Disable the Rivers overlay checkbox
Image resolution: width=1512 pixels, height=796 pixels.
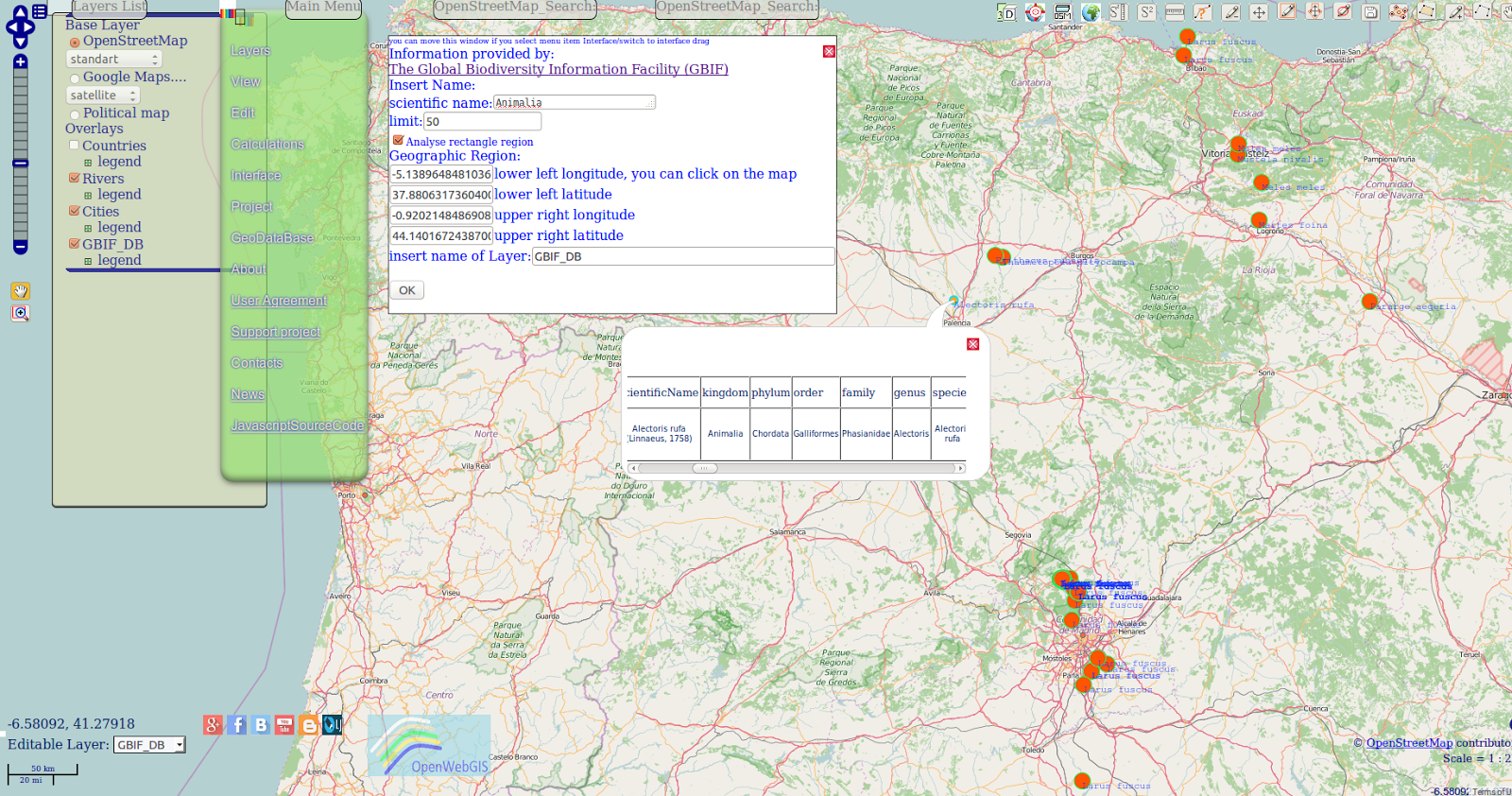(x=74, y=178)
